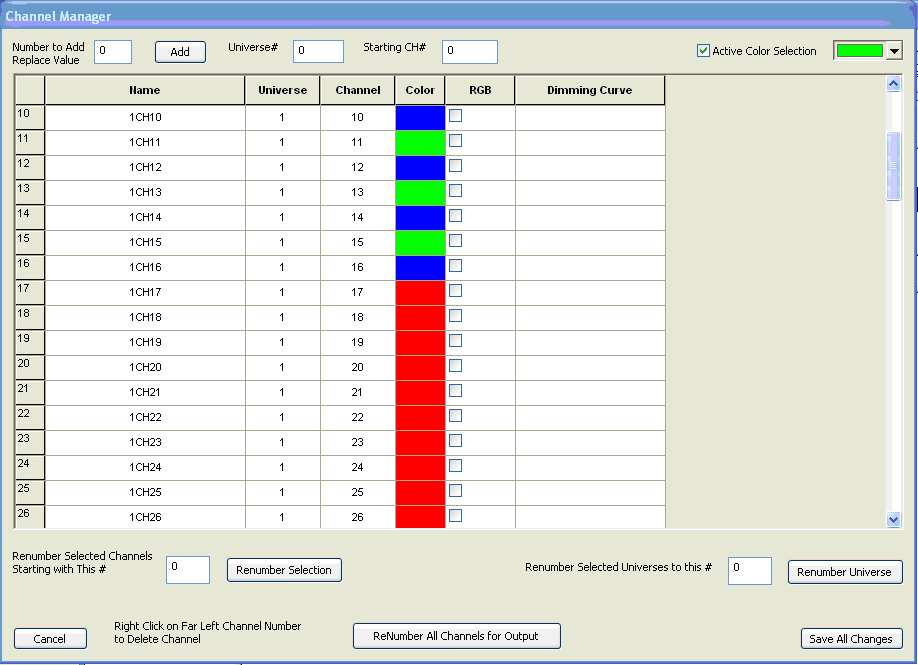This screenshot has height=665, width=918.
Task: Click the green active color swatch
Action: click(859, 51)
